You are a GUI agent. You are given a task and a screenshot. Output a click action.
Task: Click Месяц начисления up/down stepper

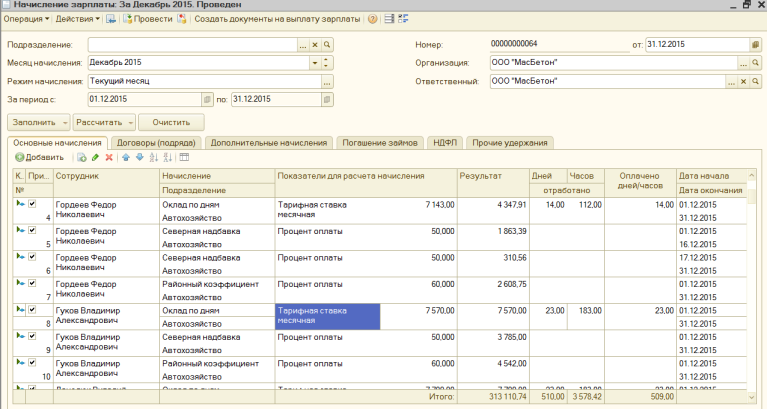327,63
